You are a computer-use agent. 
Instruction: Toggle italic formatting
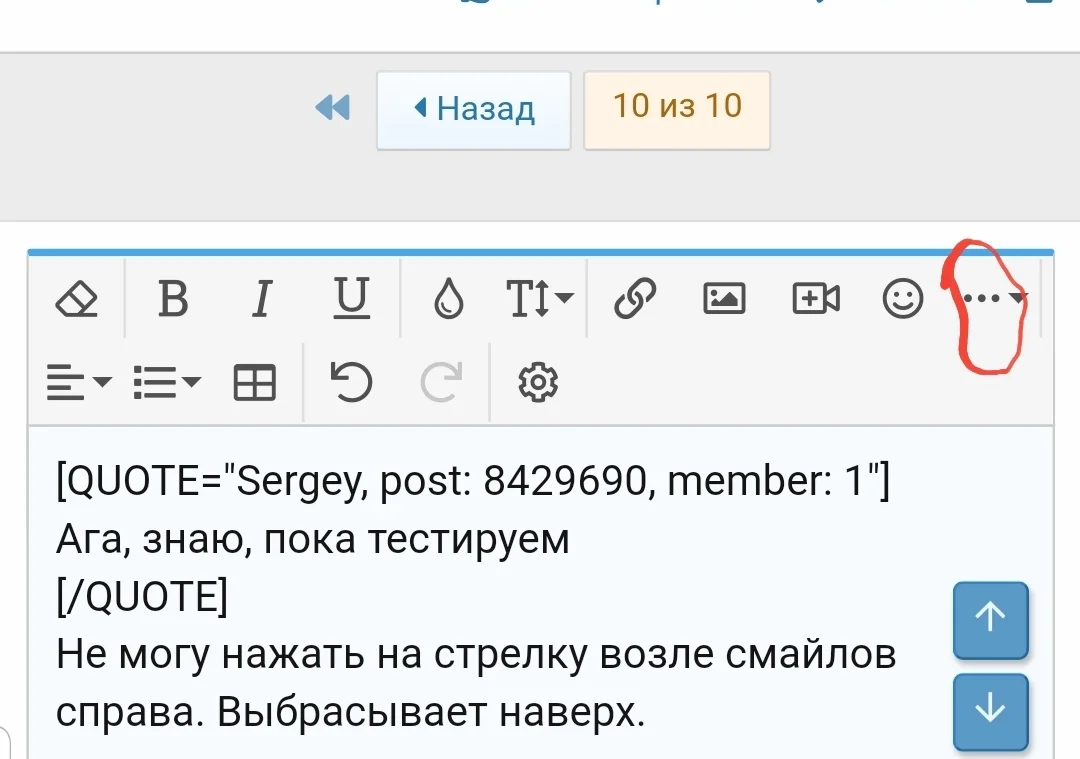click(x=261, y=297)
